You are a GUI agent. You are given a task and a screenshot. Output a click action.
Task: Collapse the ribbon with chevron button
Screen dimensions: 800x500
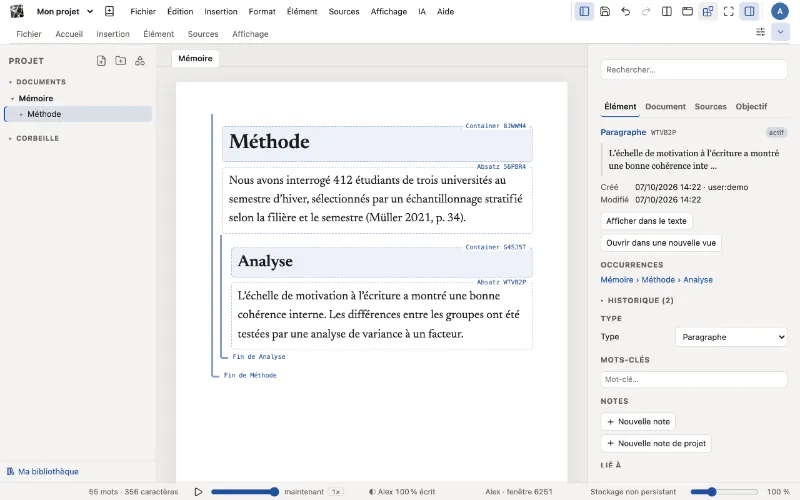pos(780,32)
